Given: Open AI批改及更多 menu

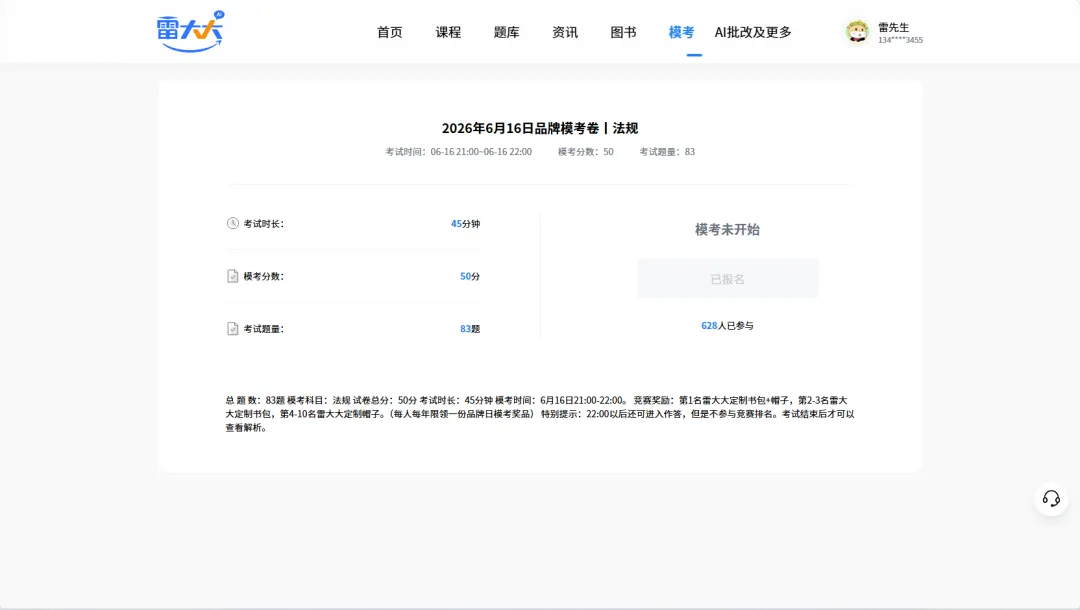Looking at the screenshot, I should click(753, 32).
